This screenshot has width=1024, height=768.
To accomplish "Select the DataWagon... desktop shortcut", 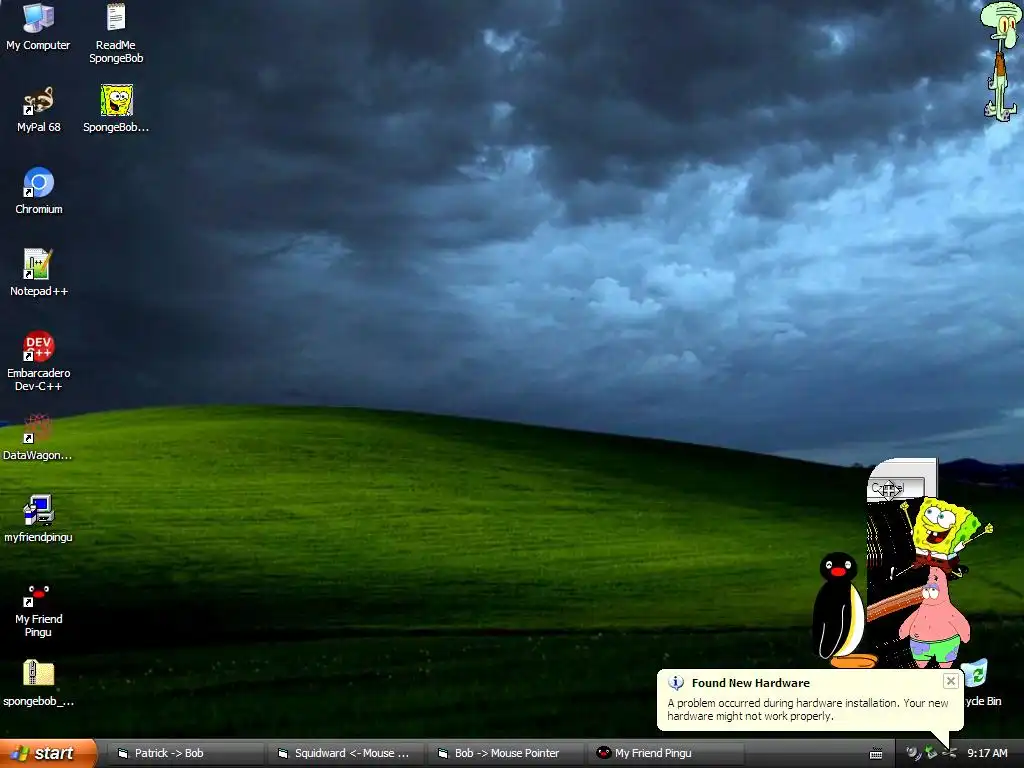I will (38, 437).
